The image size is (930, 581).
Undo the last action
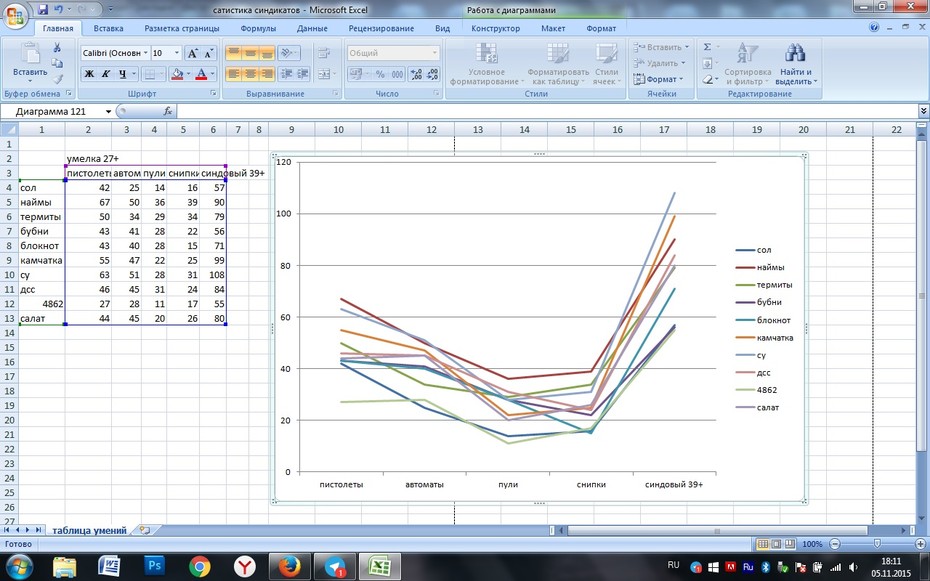[x=58, y=9]
